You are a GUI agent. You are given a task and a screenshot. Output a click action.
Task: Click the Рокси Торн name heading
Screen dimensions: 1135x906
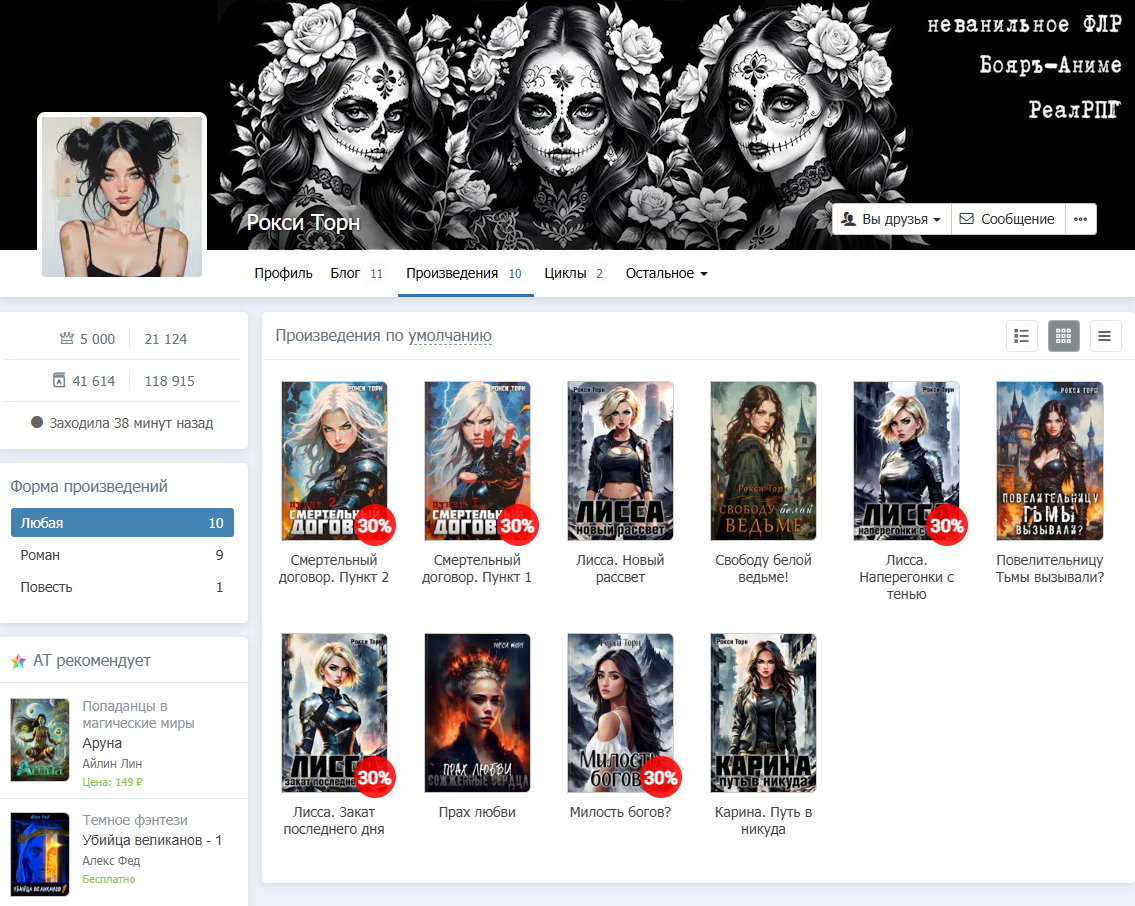[x=303, y=222]
